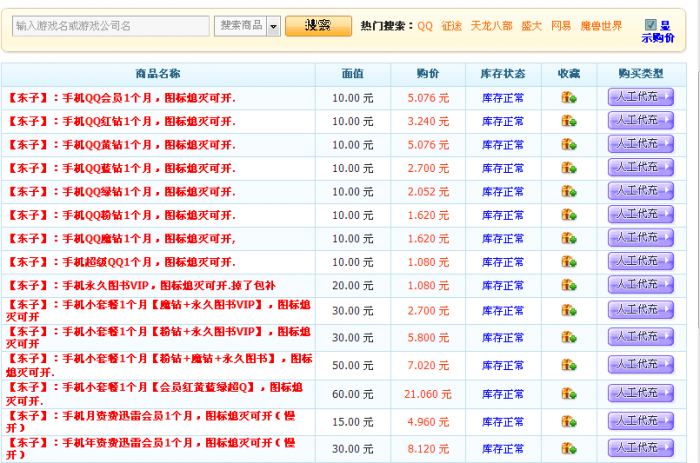The height and width of the screenshot is (463, 700).
Task: Open product 【东子】手机超级QQ1个月
Action: 121,262
